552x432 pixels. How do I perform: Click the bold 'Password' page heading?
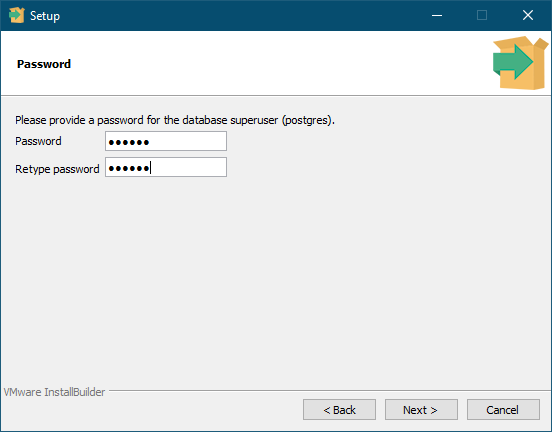click(44, 64)
